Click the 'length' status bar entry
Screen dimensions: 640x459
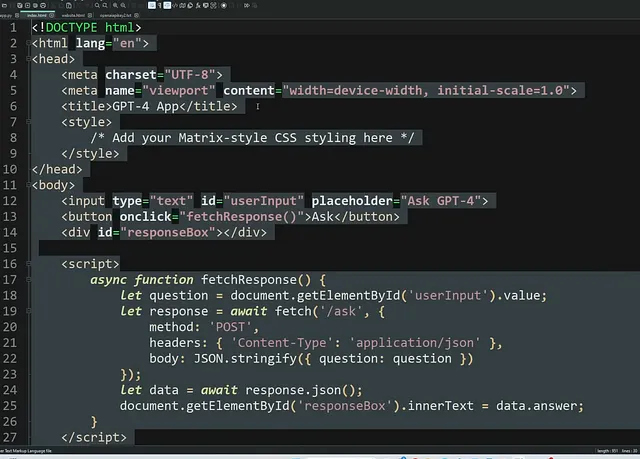608,451
